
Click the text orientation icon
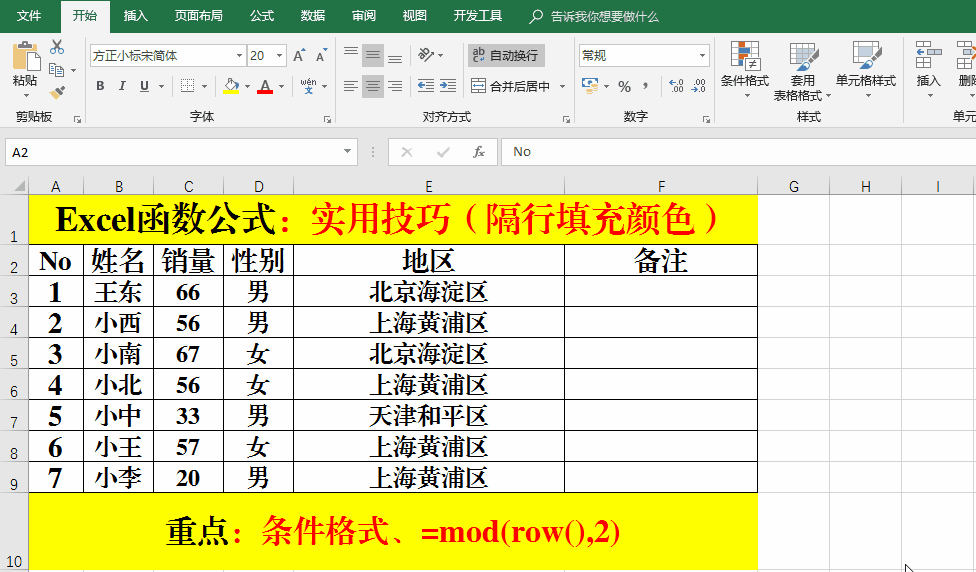pos(426,55)
